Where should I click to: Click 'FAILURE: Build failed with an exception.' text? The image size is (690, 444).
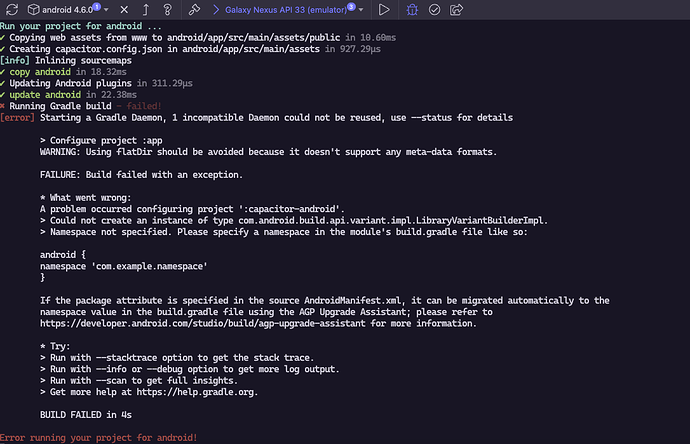141,175
